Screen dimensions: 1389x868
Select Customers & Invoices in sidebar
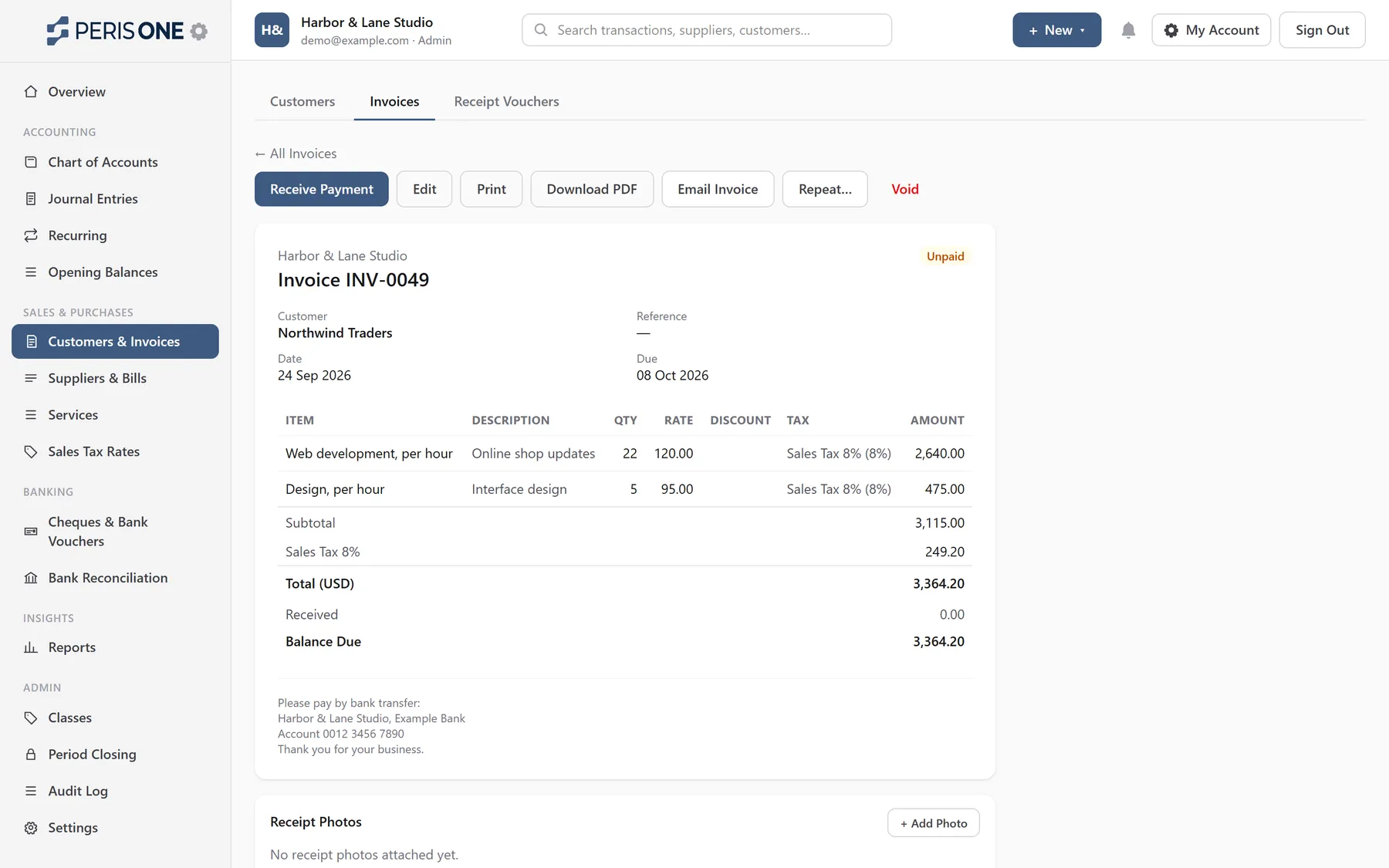pyautogui.click(x=115, y=342)
